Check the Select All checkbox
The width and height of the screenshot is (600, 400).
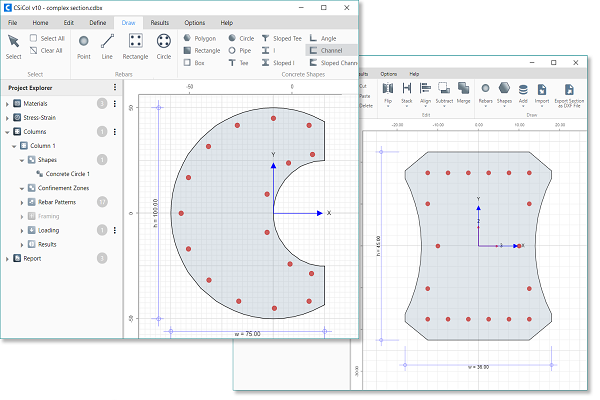coord(34,38)
